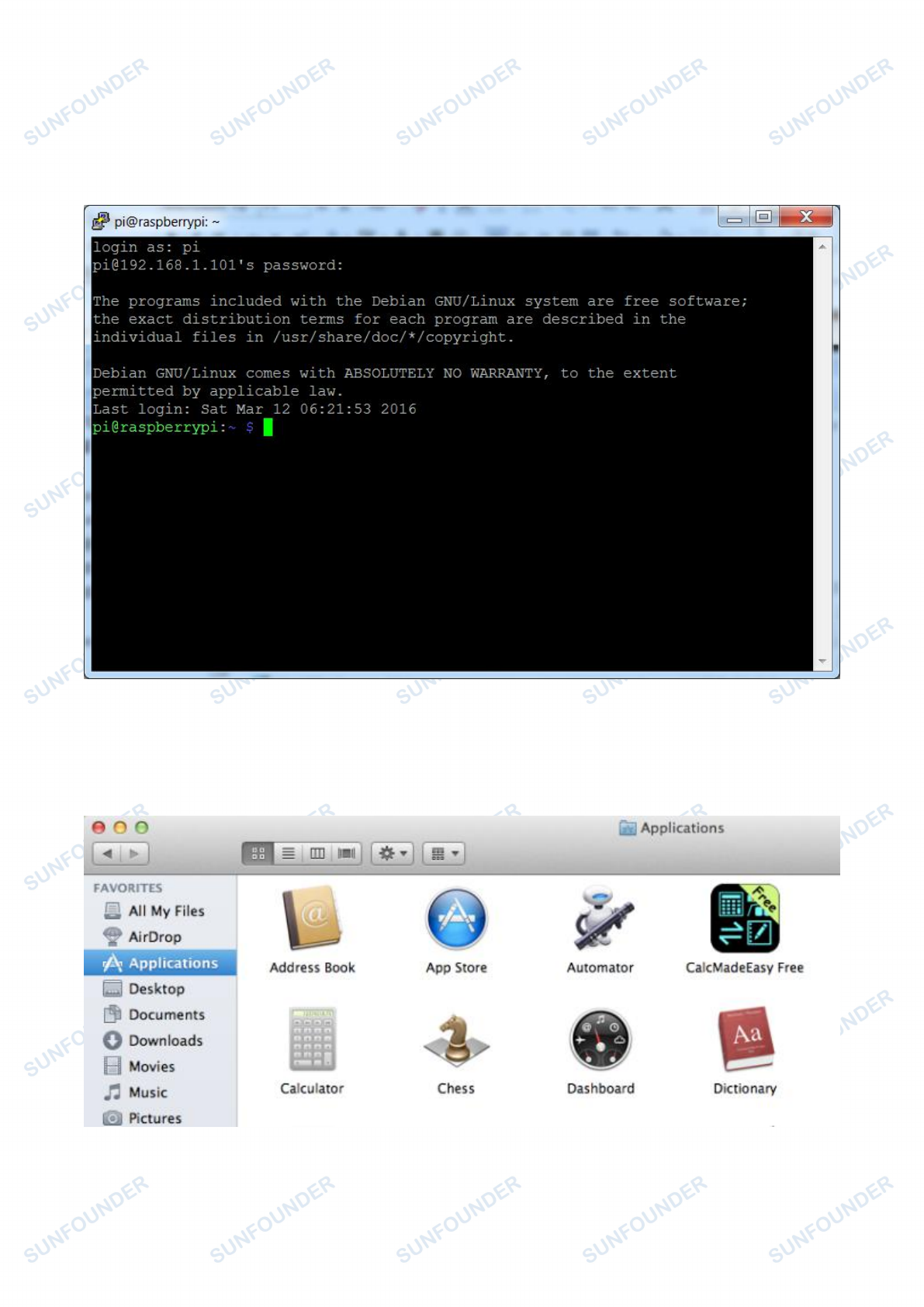Viewport: 924px width, 1307px height.
Task: Open CalcMadeEasy Free app icon
Action: click(x=744, y=919)
